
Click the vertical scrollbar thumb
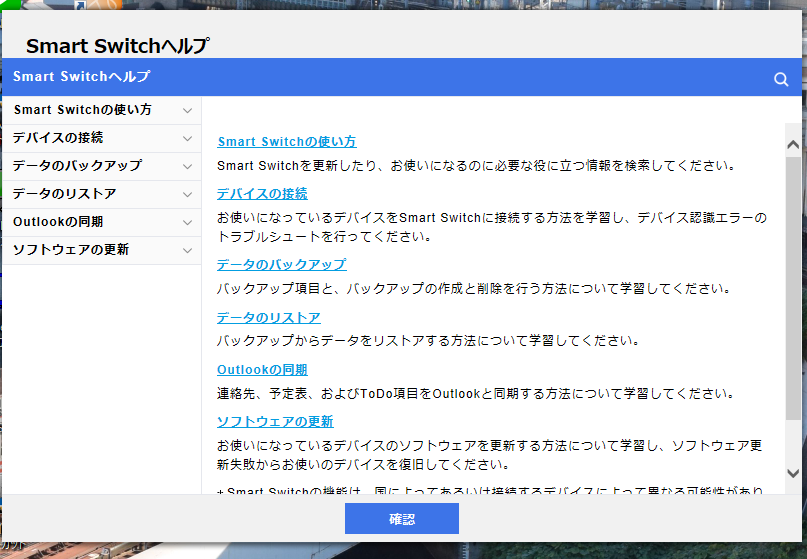(793, 288)
